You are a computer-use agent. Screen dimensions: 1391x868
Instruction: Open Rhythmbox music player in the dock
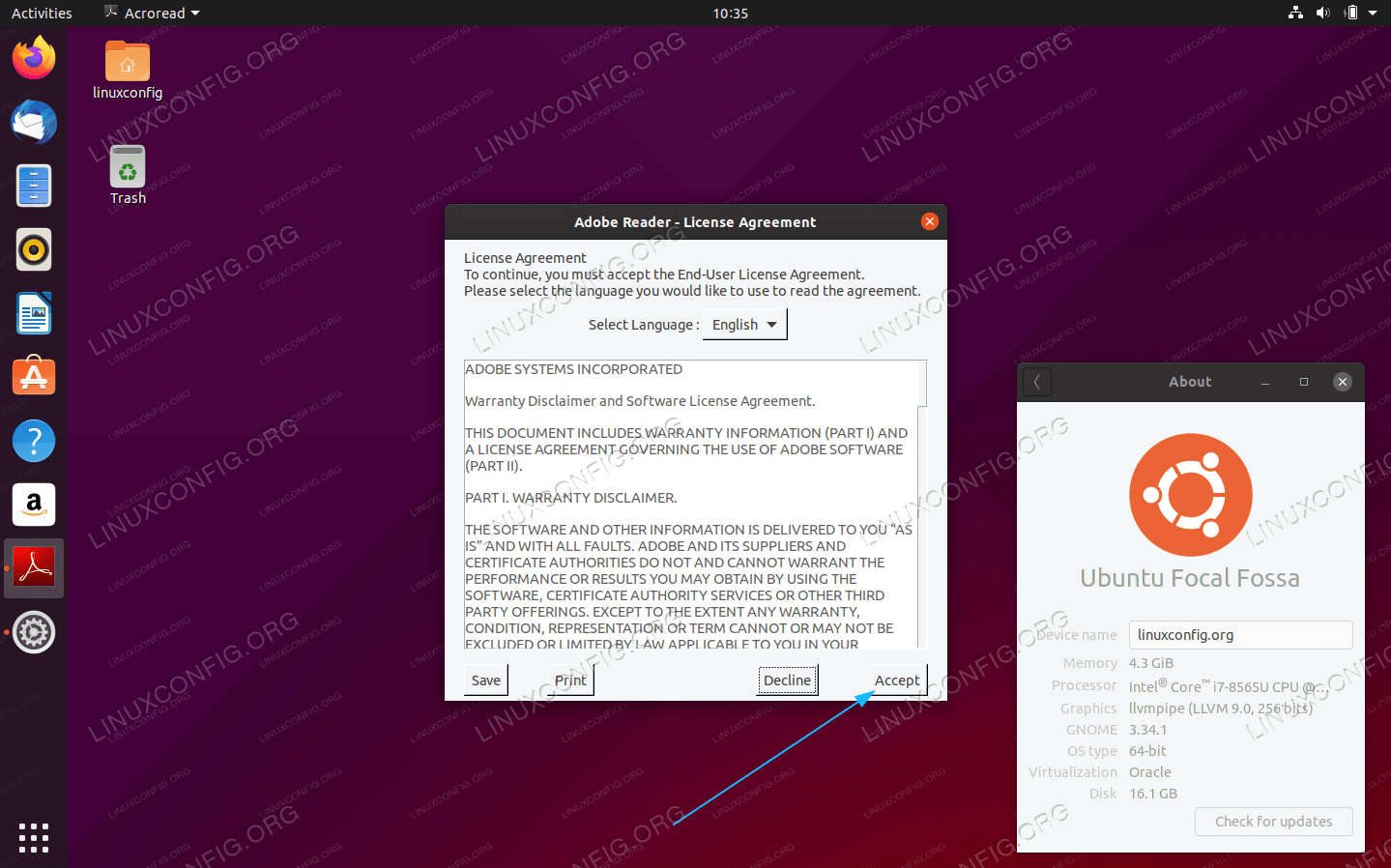34,249
